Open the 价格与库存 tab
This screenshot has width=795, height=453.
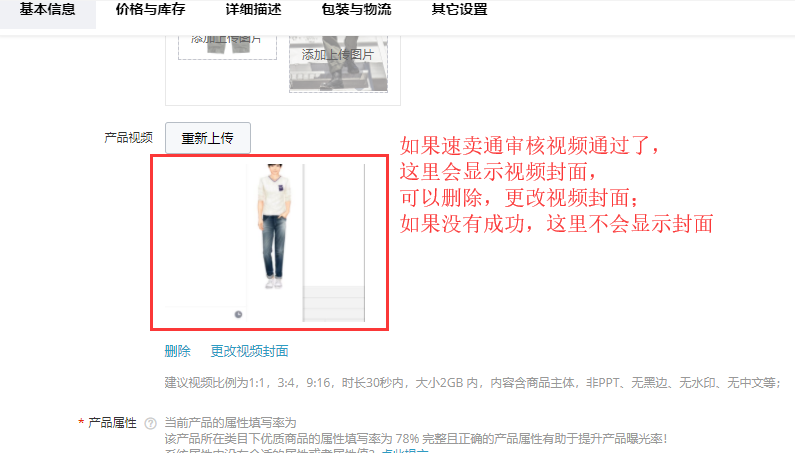pyautogui.click(x=151, y=10)
